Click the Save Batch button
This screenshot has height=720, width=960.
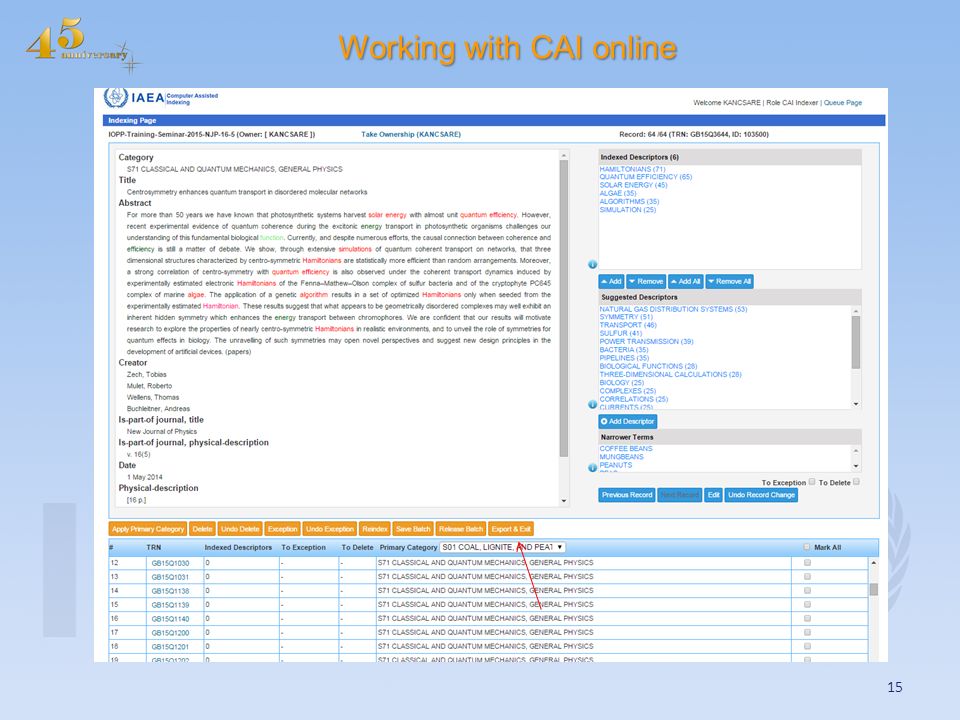[x=413, y=529]
